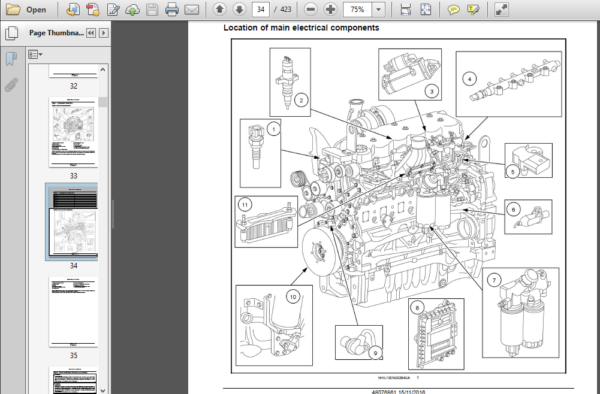Zoom out with the minus button
Image resolution: width=600 pixels, height=394 pixels.
coord(311,9)
